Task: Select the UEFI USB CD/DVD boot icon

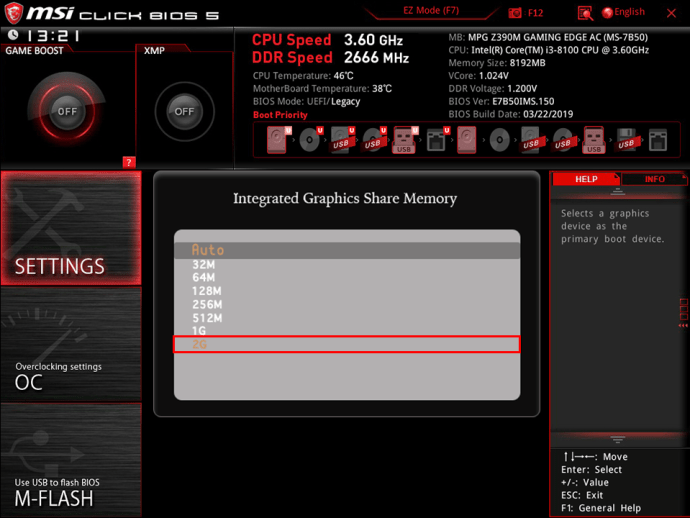Action: tap(374, 140)
